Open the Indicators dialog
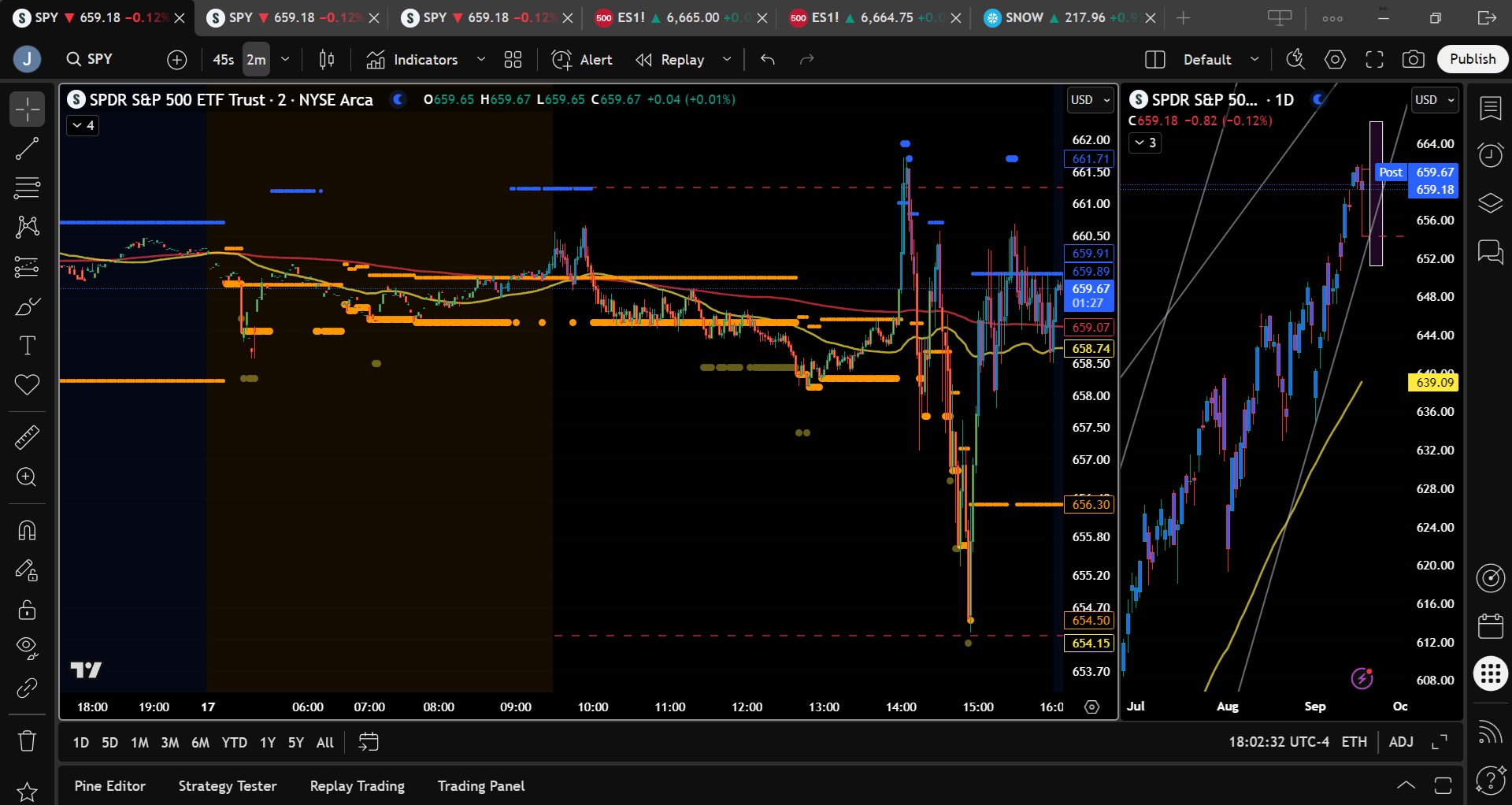Screen dimensions: 1512x805 [412, 60]
